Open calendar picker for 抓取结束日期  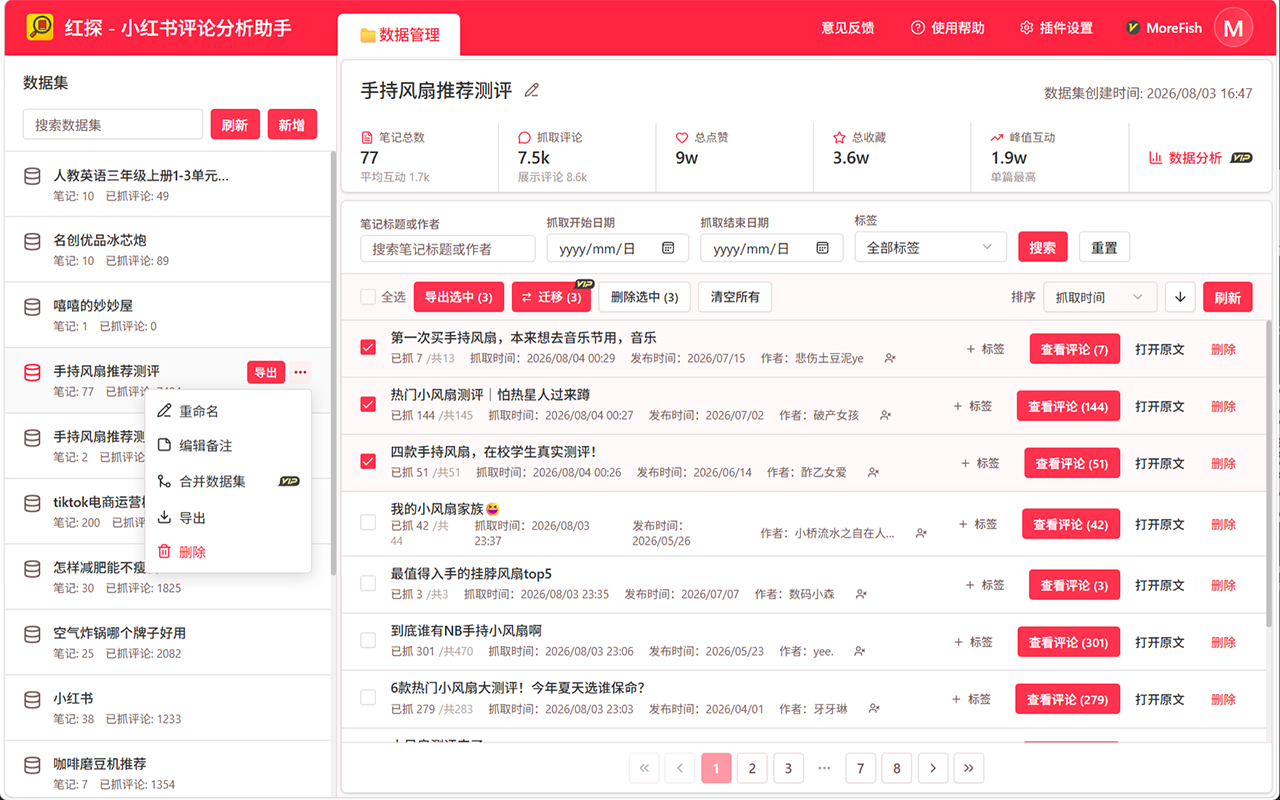pos(822,248)
